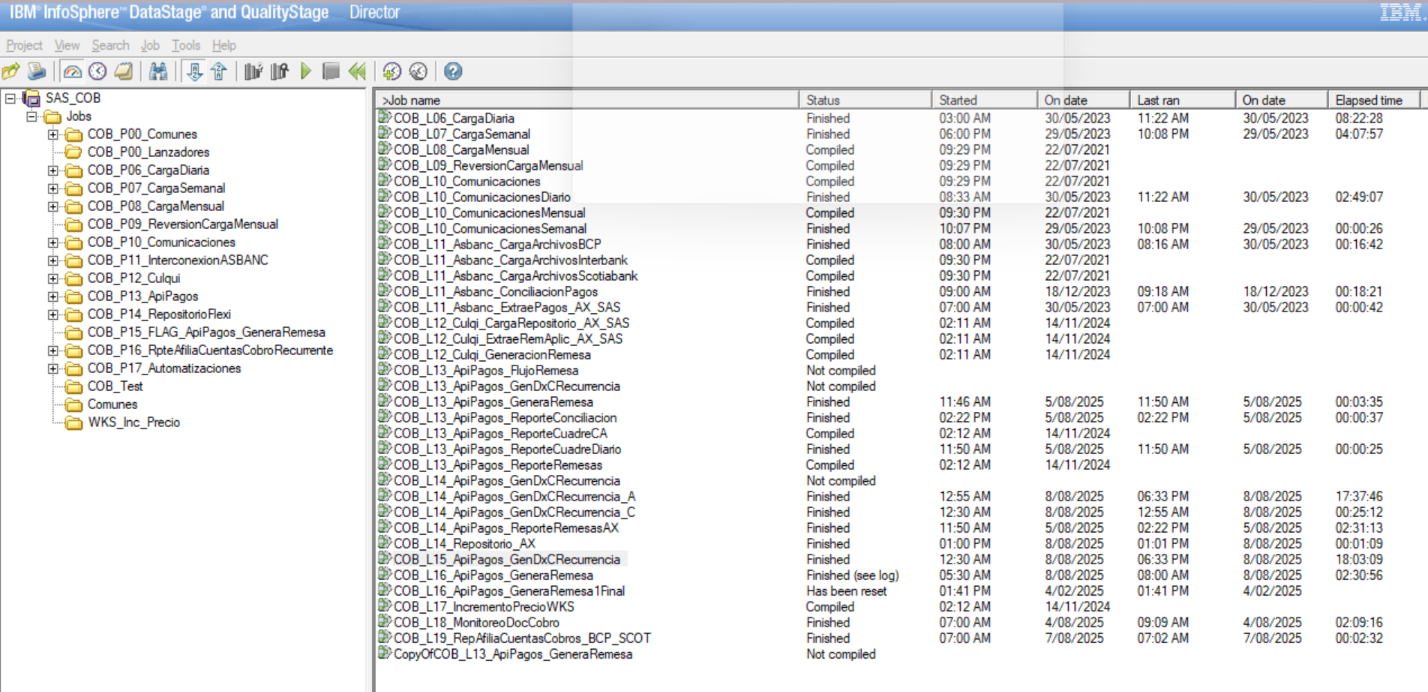Click the Print toolbar icon

[x=37, y=71]
